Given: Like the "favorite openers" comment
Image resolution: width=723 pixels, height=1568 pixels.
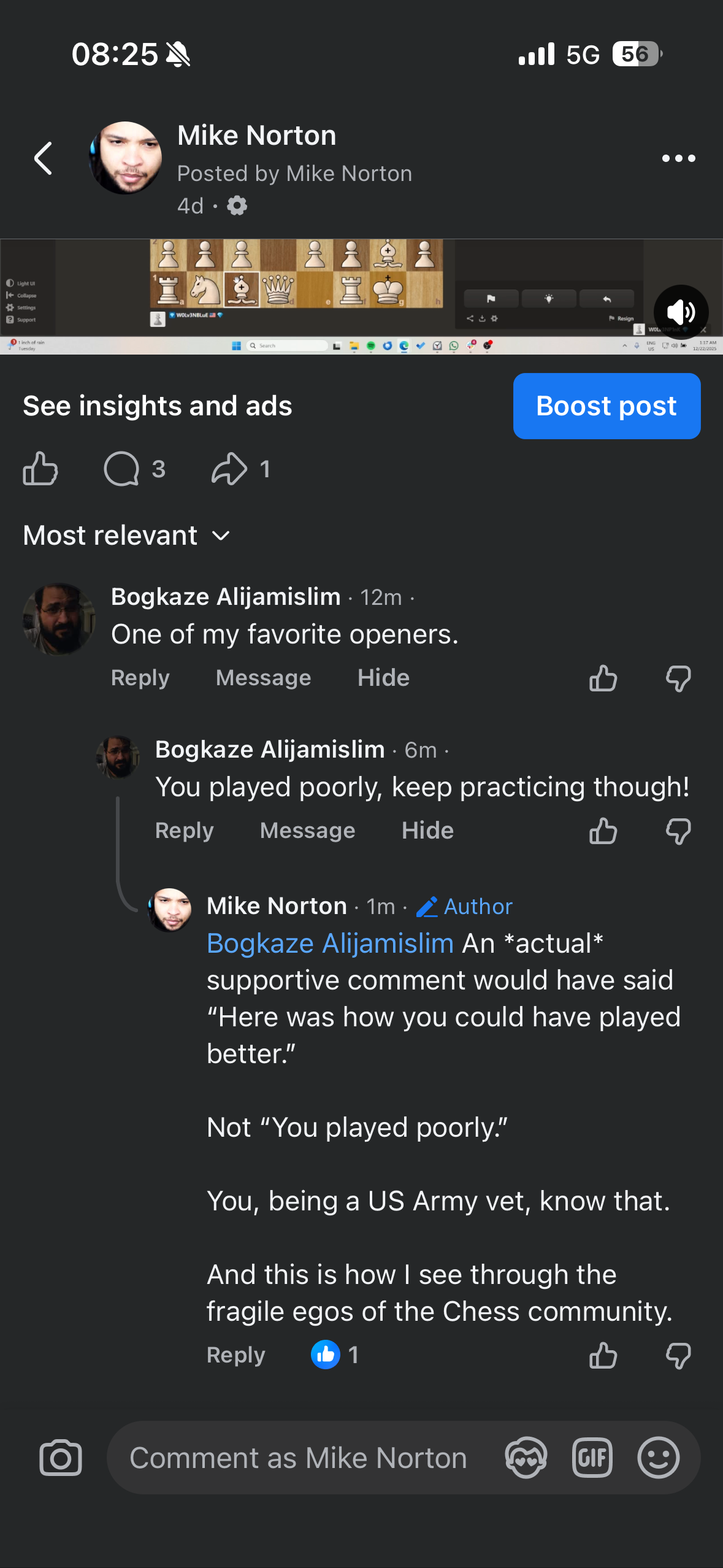Looking at the screenshot, I should pyautogui.click(x=603, y=678).
